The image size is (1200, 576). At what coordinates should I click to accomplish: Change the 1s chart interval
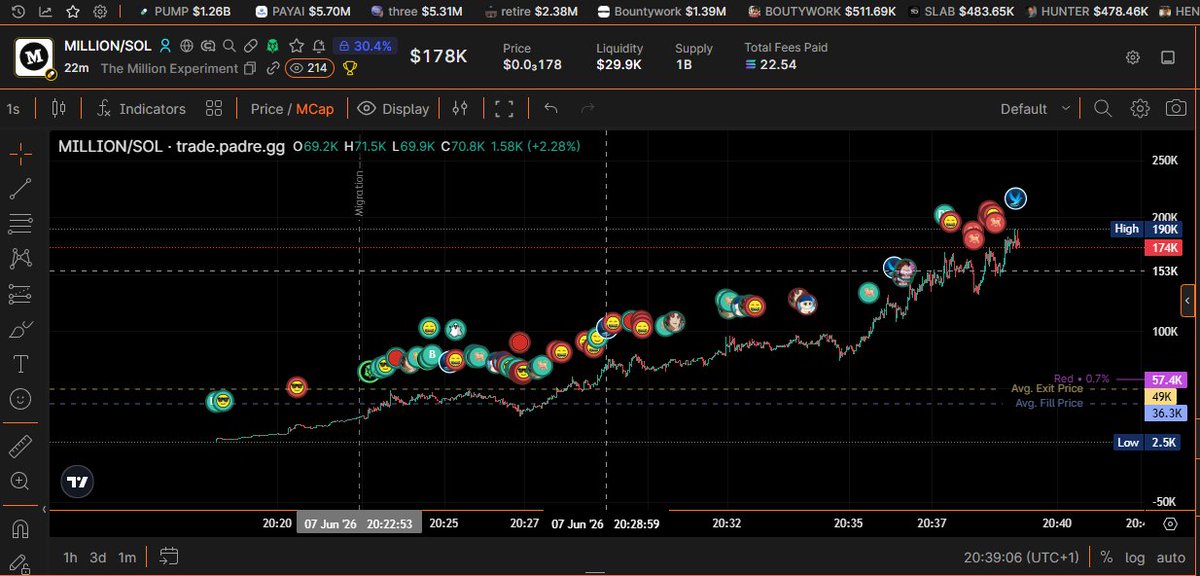14,108
